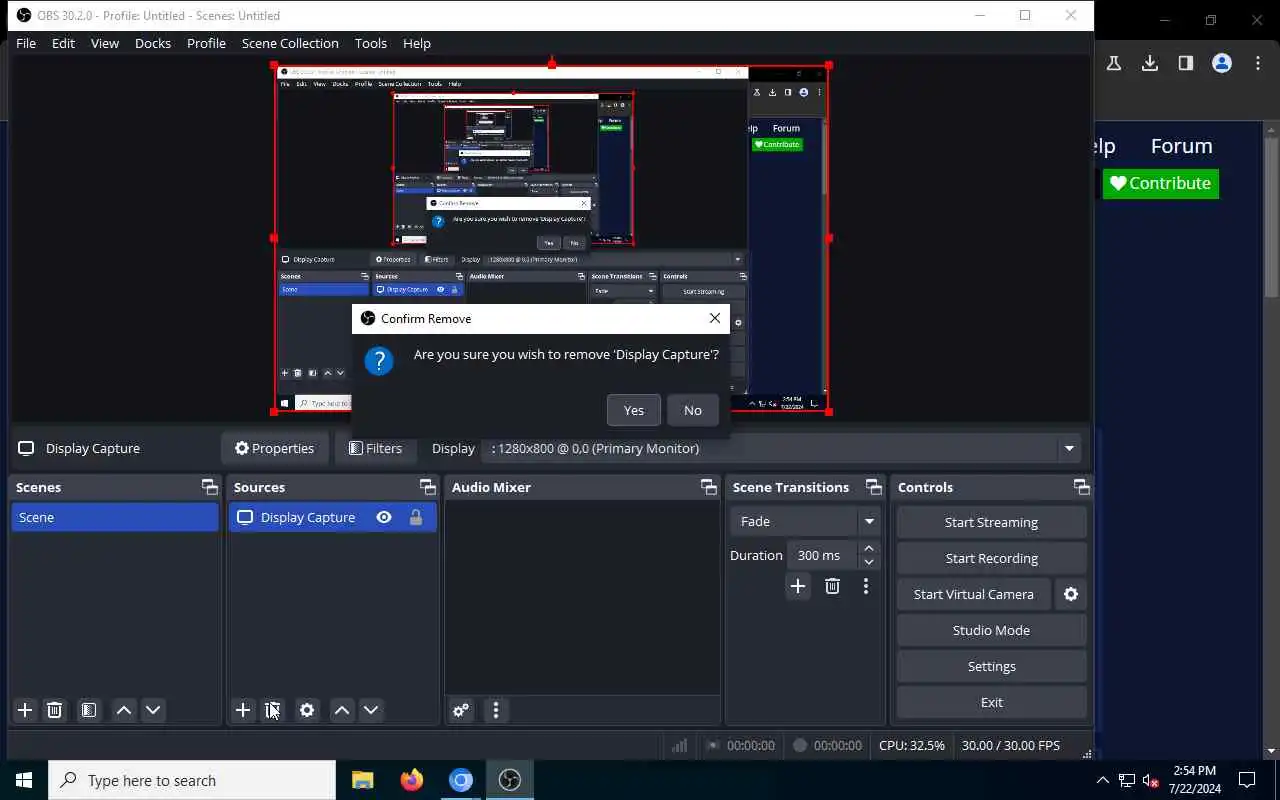Pop out the Audio Mixer dock
The width and height of the screenshot is (1280, 800).
tap(709, 487)
